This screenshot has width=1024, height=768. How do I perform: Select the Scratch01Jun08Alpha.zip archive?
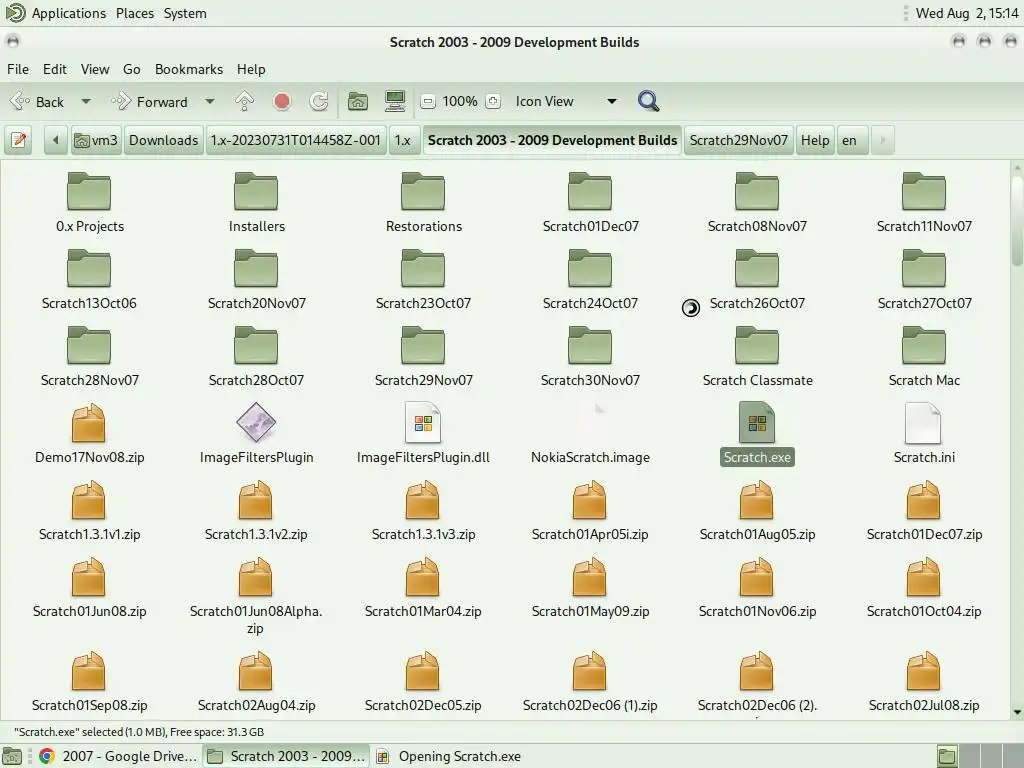(x=255, y=594)
